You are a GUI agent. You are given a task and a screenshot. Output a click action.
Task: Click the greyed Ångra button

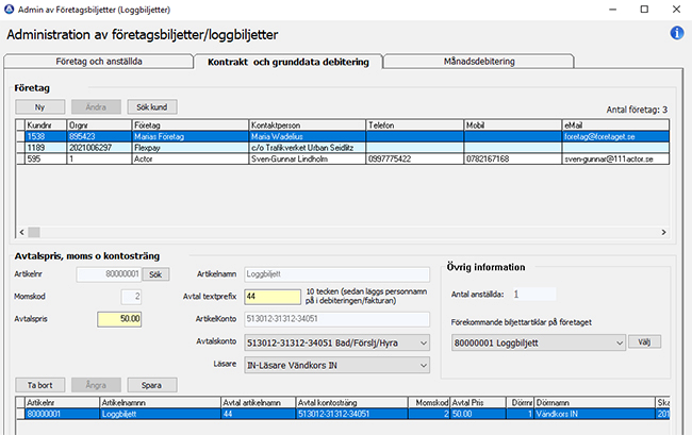pos(96,385)
